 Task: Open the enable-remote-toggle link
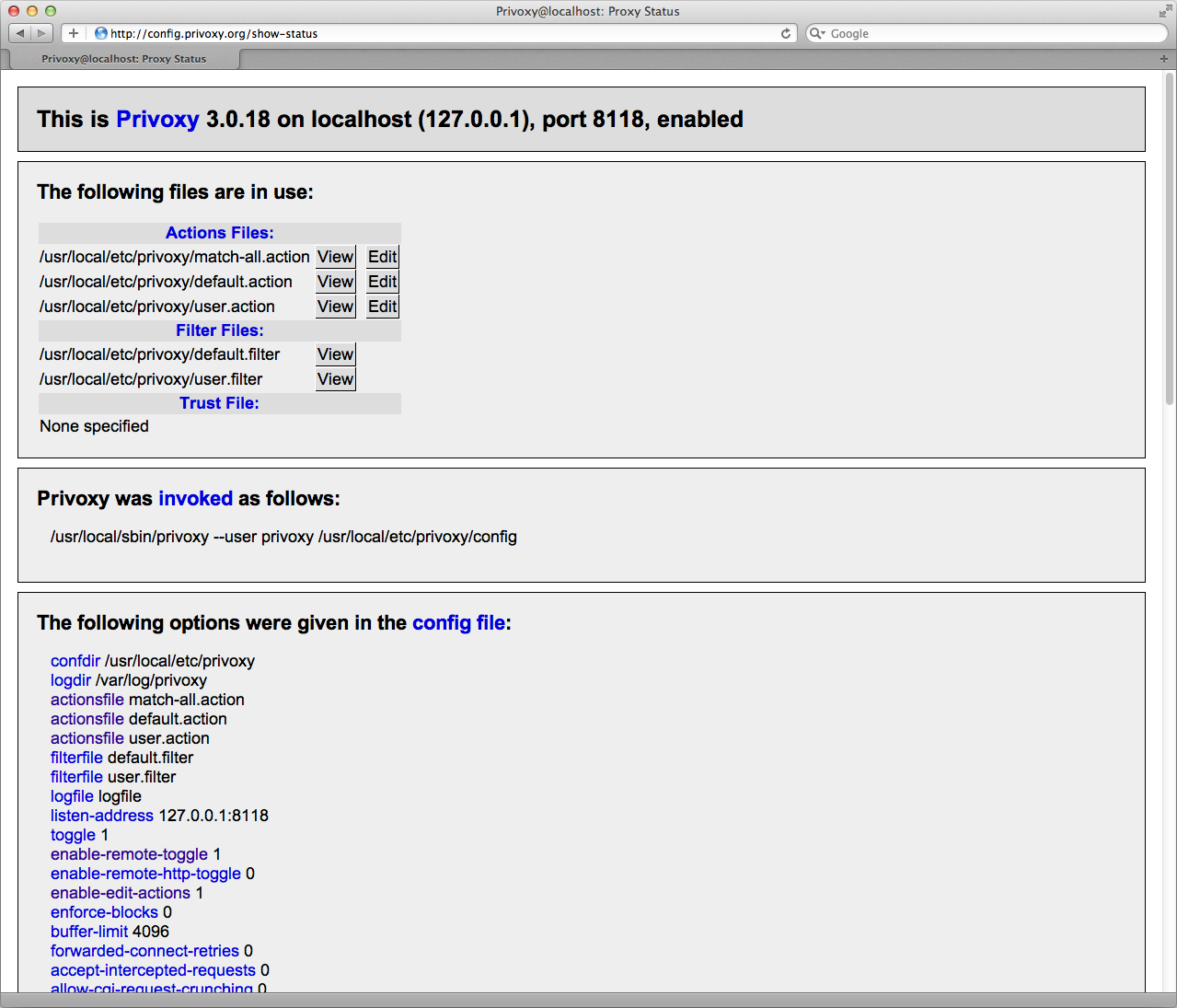click(129, 854)
